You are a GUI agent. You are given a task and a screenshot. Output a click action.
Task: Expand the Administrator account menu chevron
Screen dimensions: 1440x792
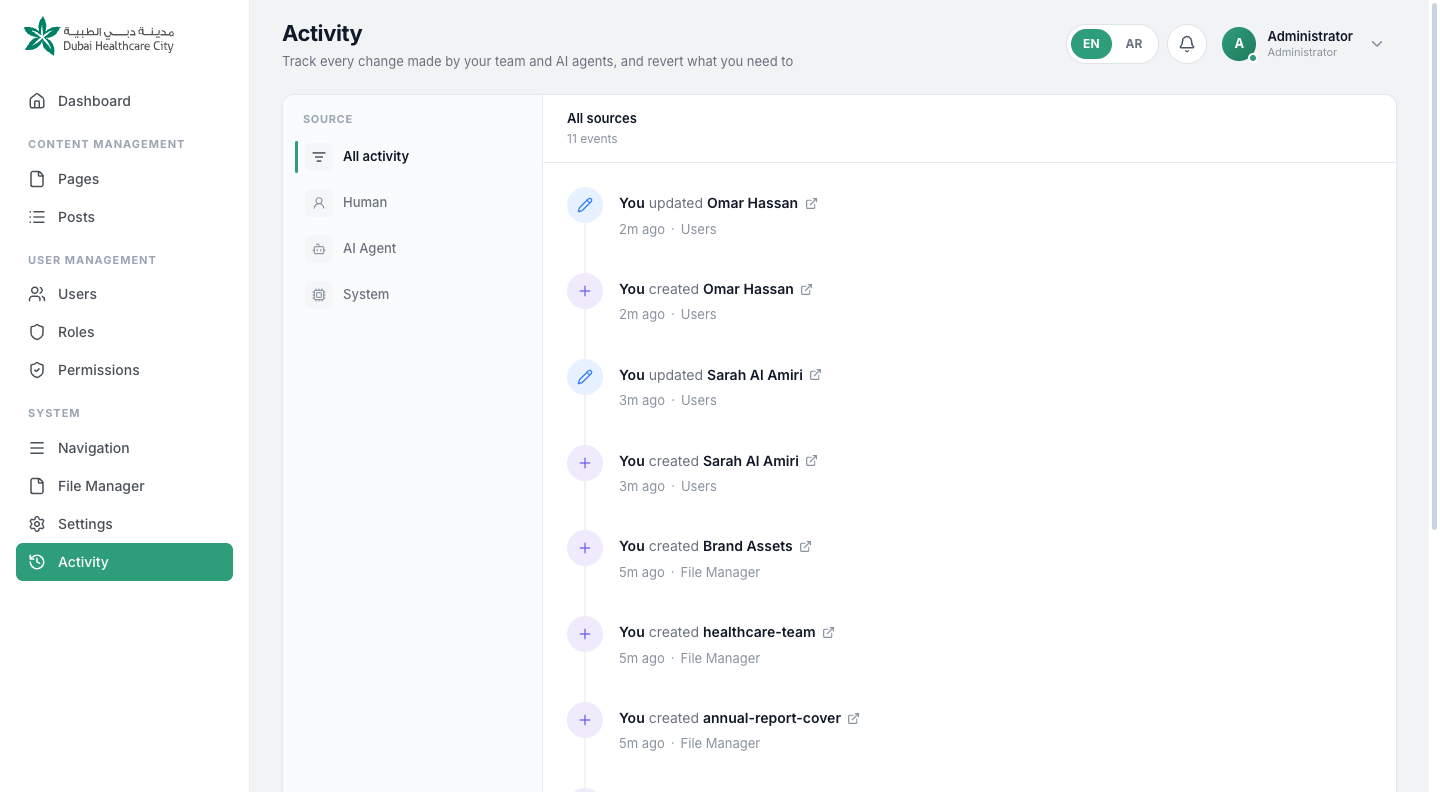(x=1377, y=44)
